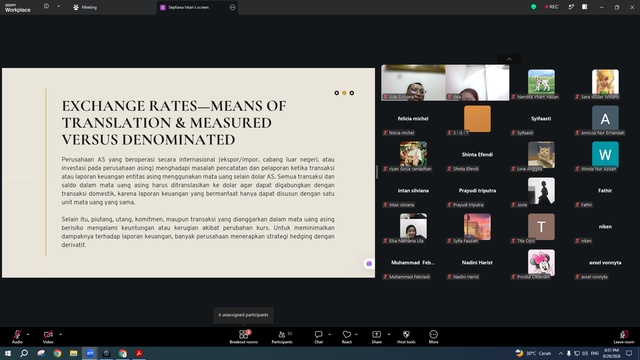Viewport: 640px width, 360px height.
Task: Click the purple icon on slide corner
Action: pyautogui.click(x=369, y=264)
